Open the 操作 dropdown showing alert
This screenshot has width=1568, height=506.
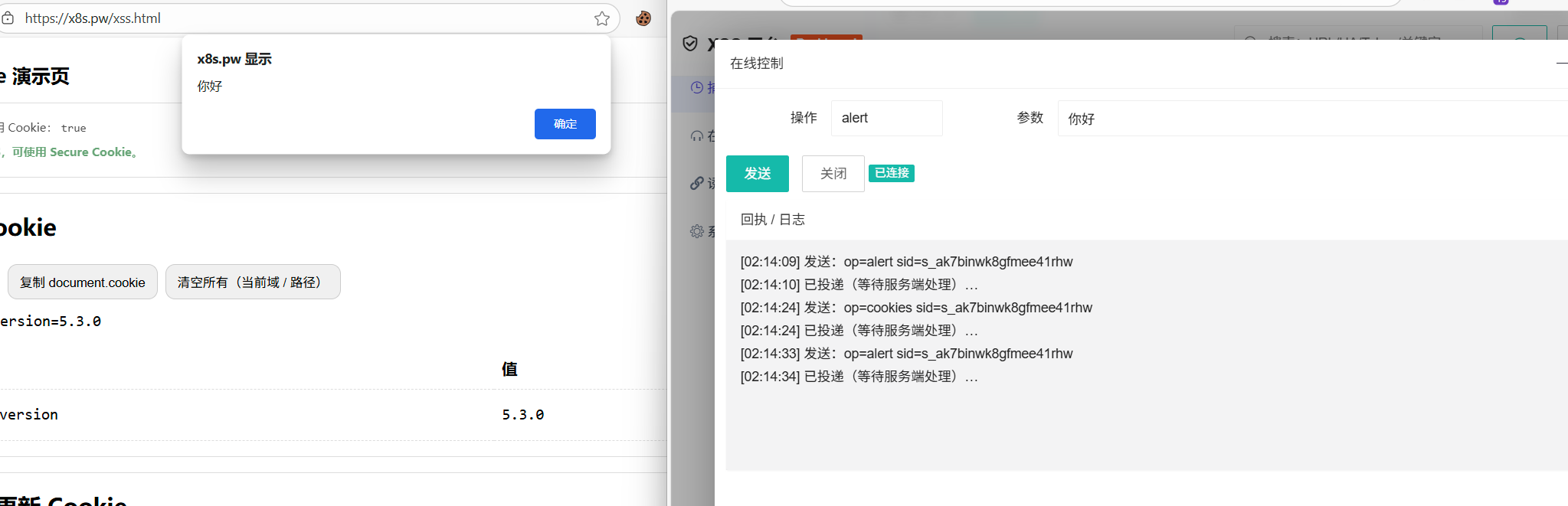point(886,118)
